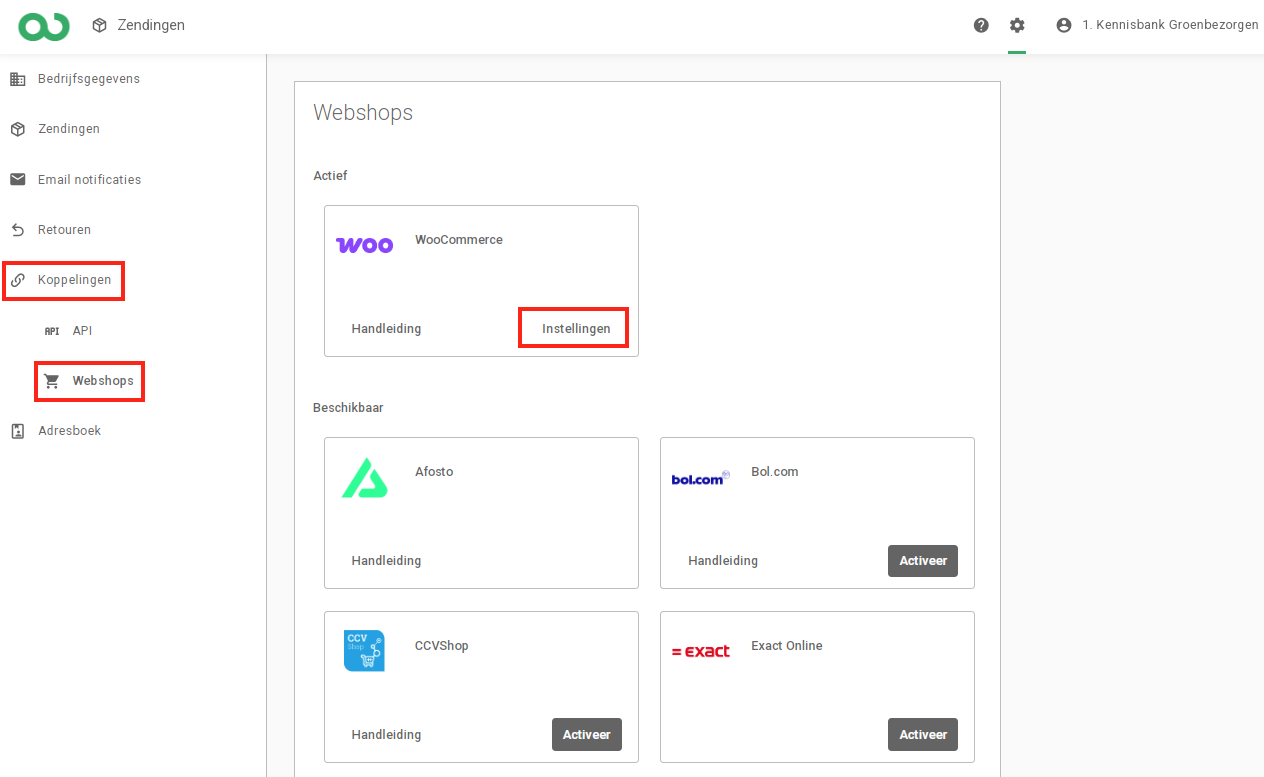Open Adresboek in the sidebar
The height and width of the screenshot is (777, 1264).
pyautogui.click(x=69, y=431)
